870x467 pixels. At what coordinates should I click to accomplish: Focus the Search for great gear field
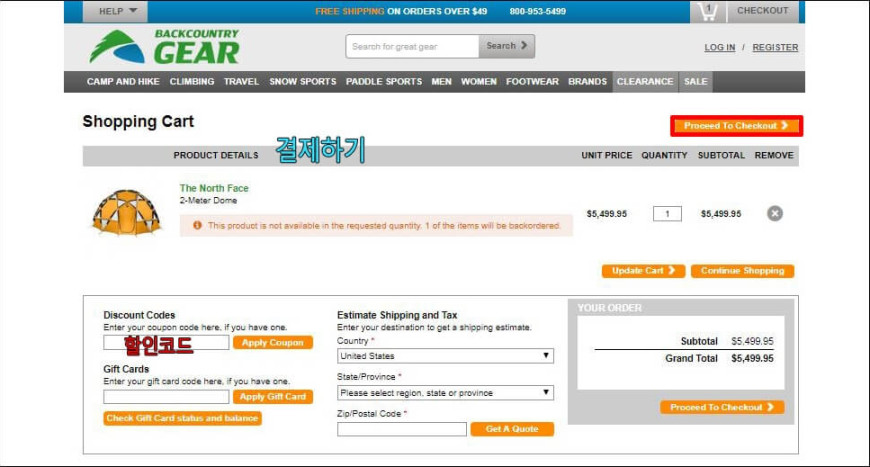pyautogui.click(x=412, y=46)
